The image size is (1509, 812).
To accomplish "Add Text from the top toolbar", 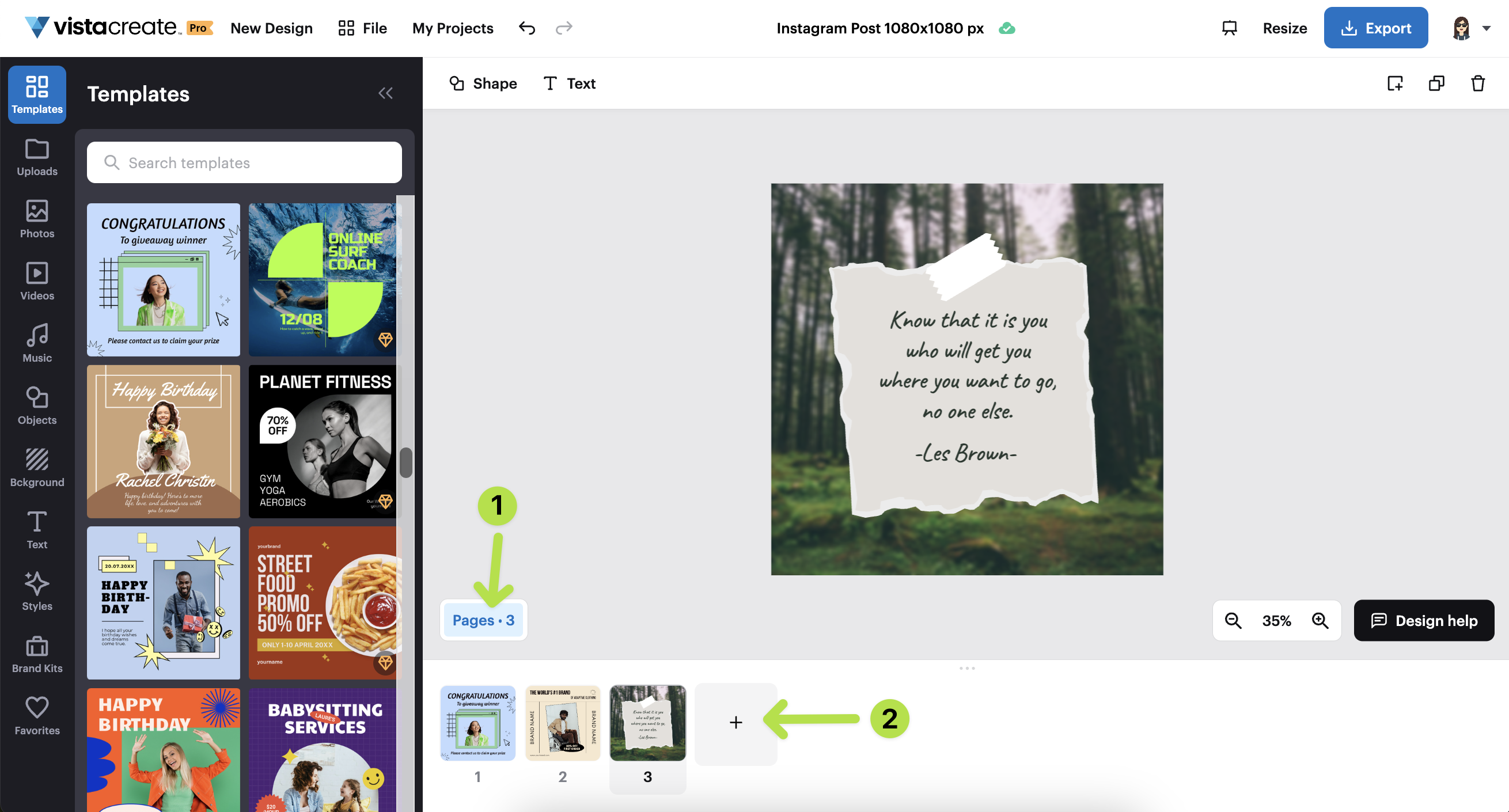I will (x=569, y=83).
